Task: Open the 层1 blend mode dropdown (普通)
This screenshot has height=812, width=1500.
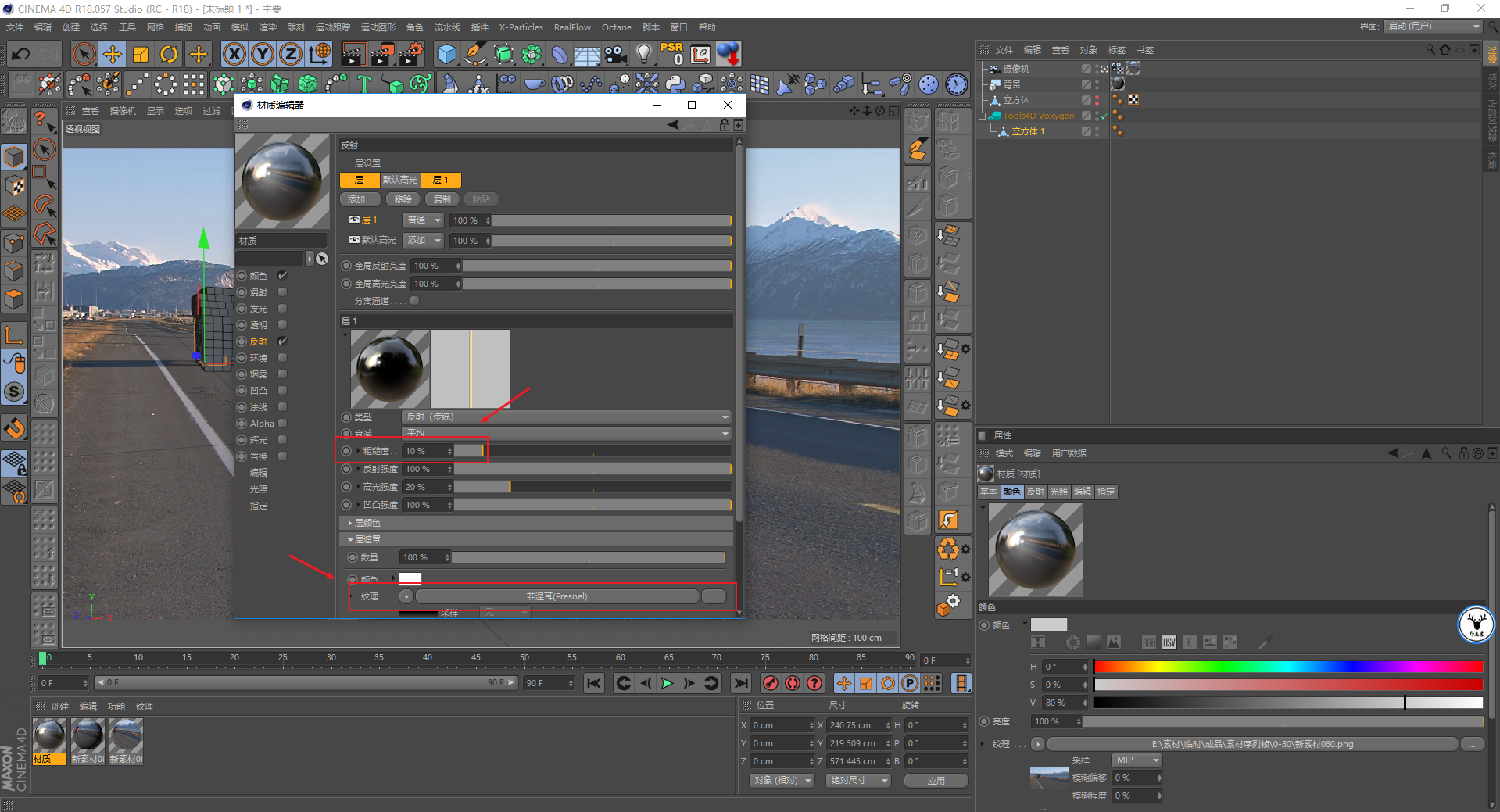Action: tap(424, 220)
